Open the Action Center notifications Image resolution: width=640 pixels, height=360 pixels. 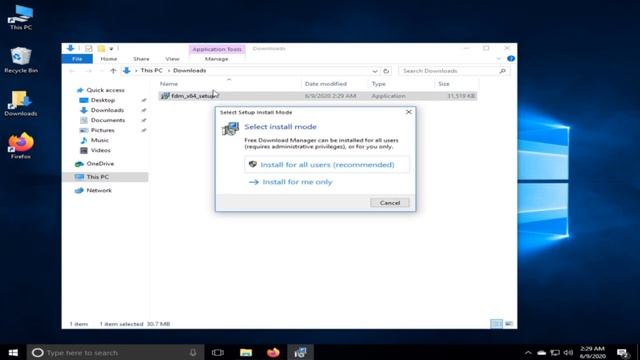pyautogui.click(x=622, y=353)
